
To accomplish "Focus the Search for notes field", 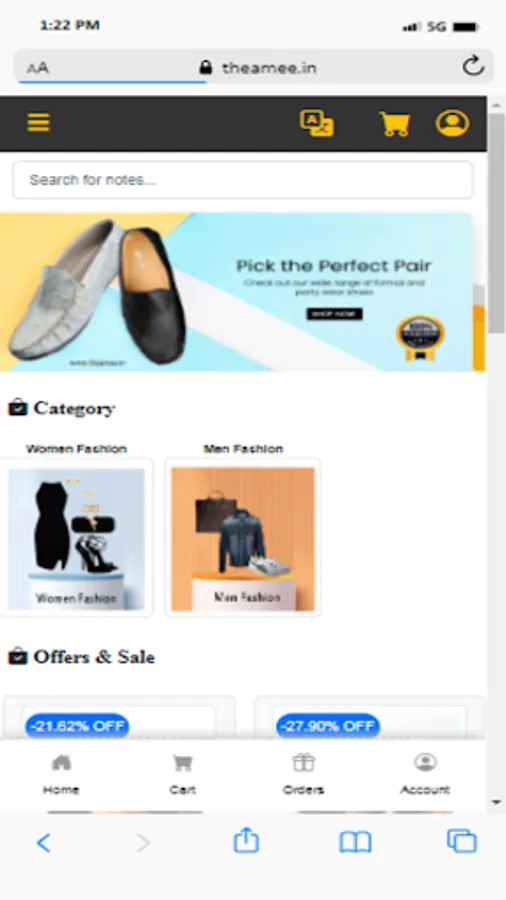I will (x=243, y=180).
